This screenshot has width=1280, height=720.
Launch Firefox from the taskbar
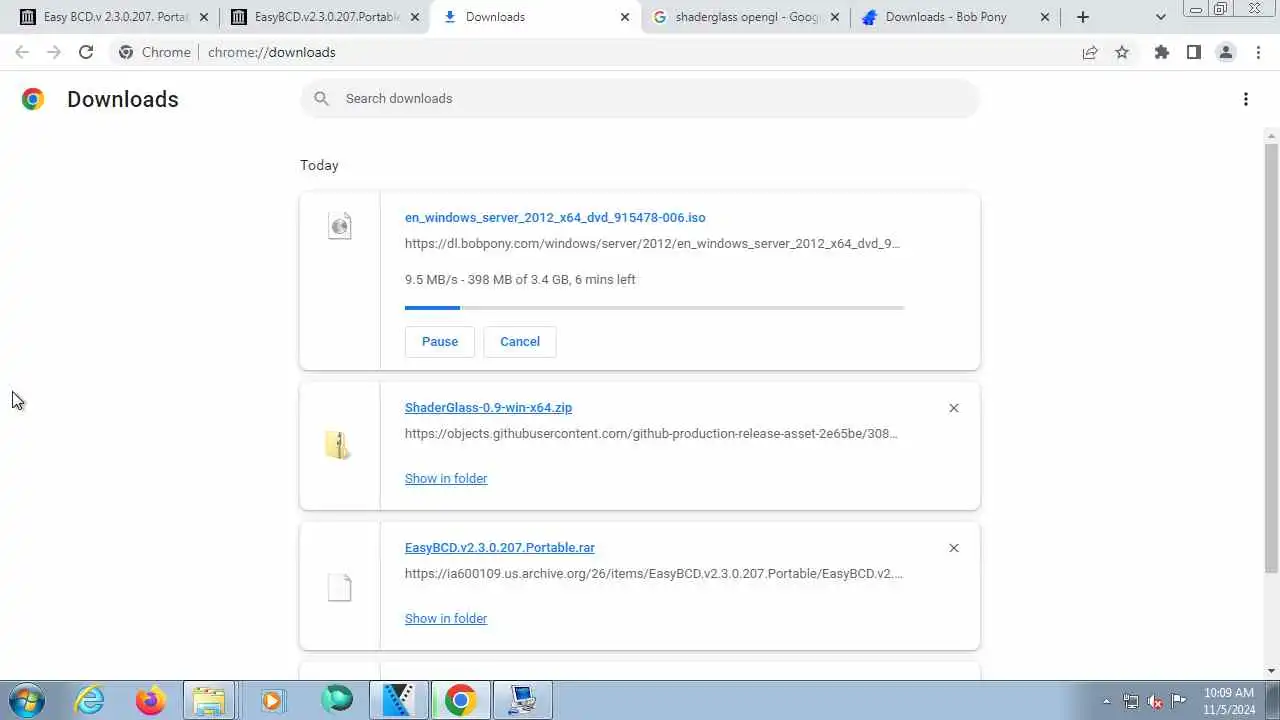(151, 700)
